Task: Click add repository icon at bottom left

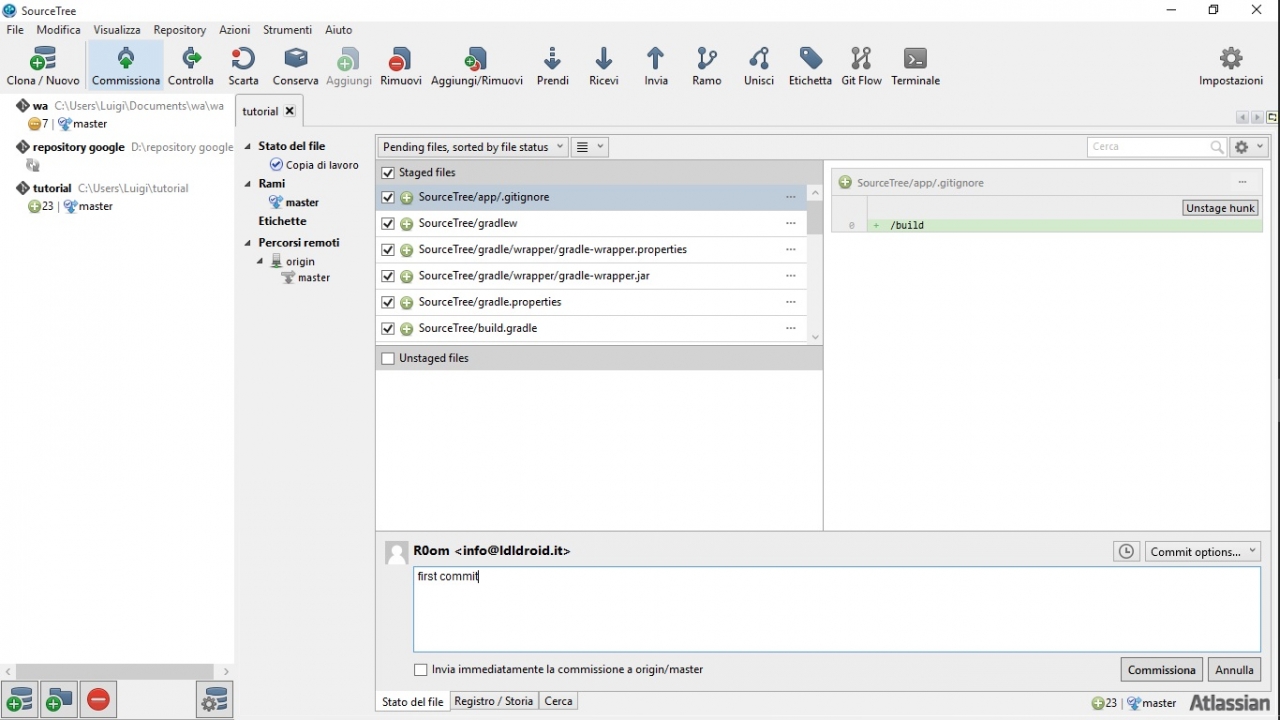Action: [20, 700]
